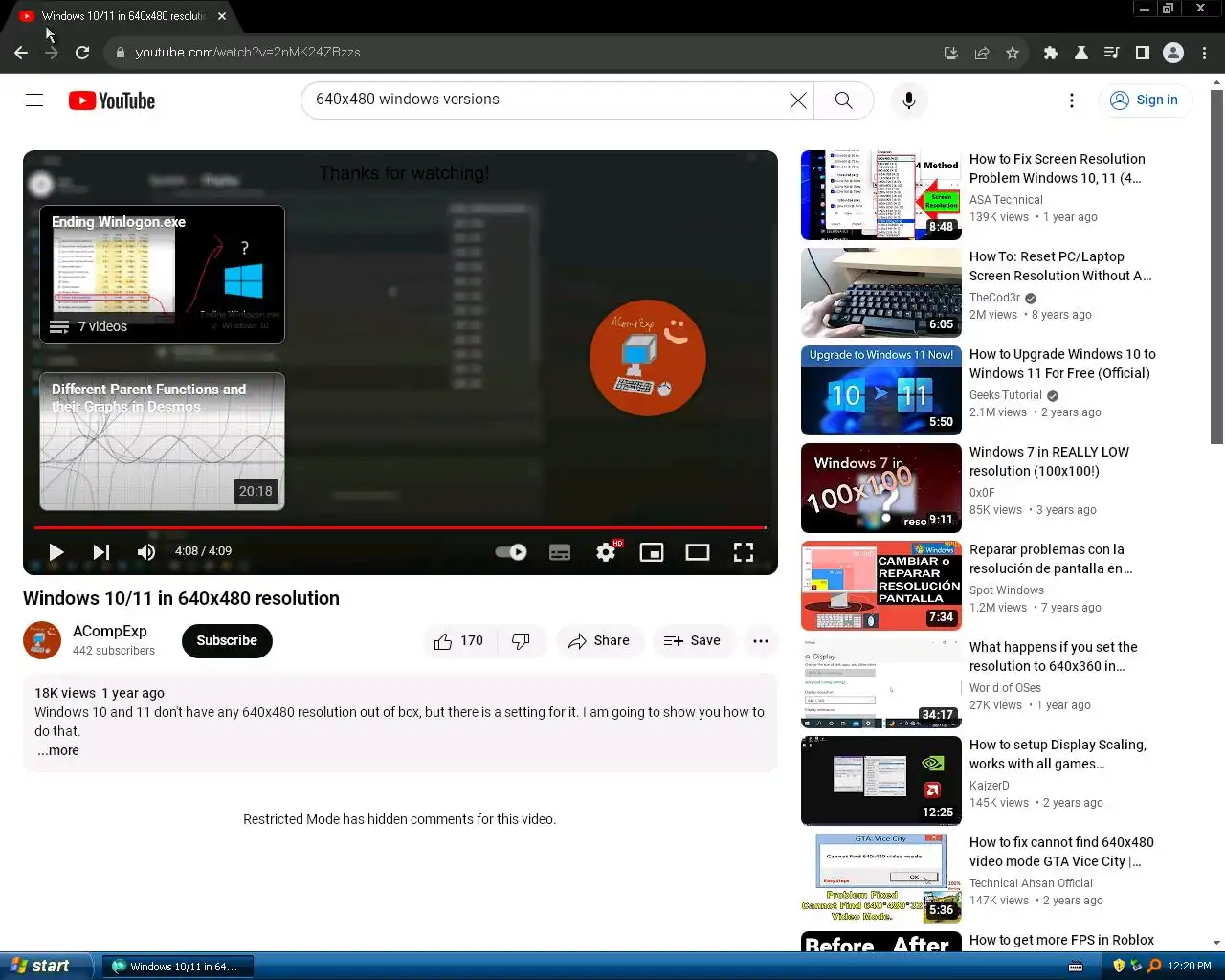Enable miniplayer mode
Image resolution: width=1225 pixels, height=980 pixels.
[652, 552]
